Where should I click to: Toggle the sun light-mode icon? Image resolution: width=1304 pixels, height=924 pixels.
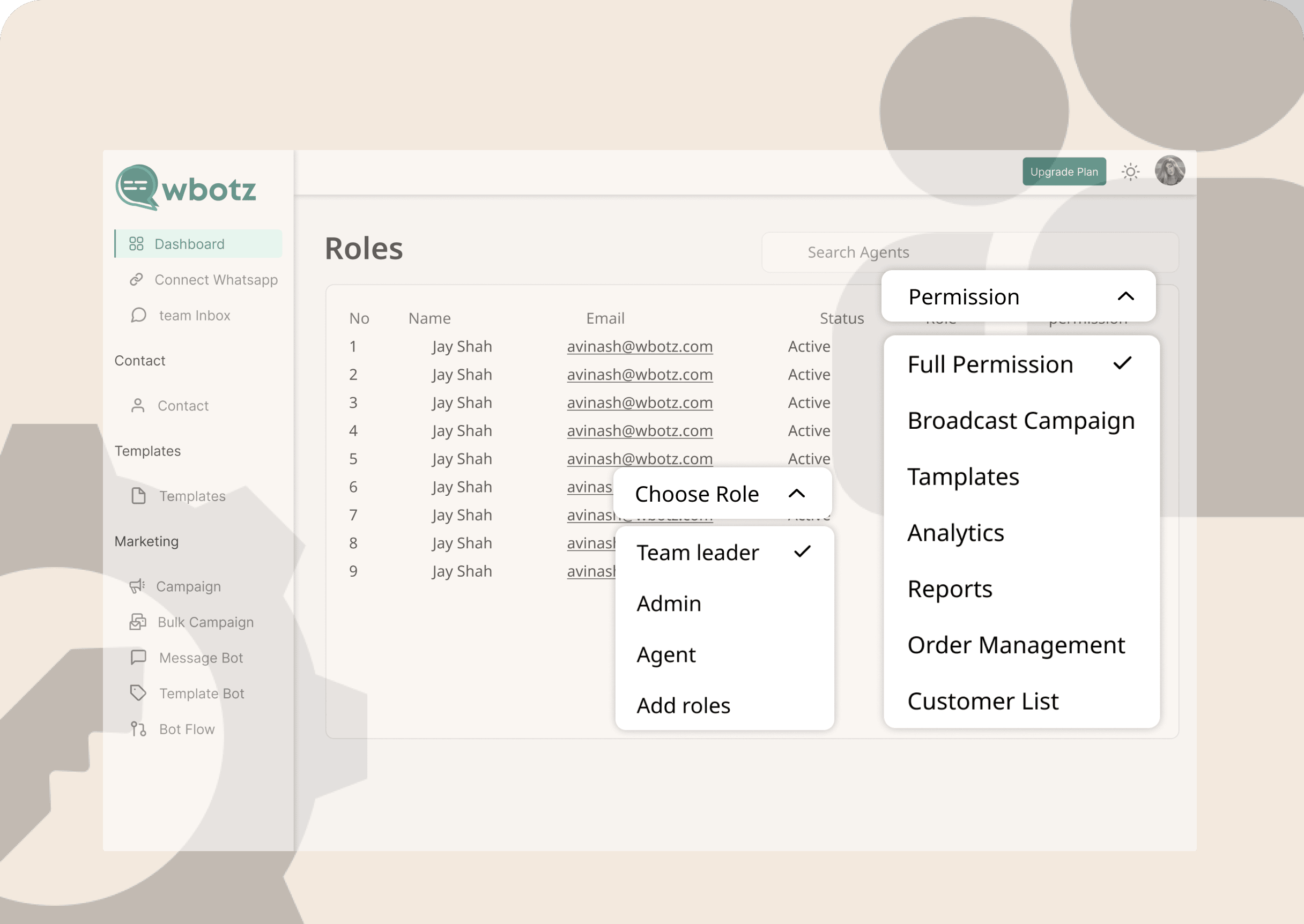click(1130, 172)
